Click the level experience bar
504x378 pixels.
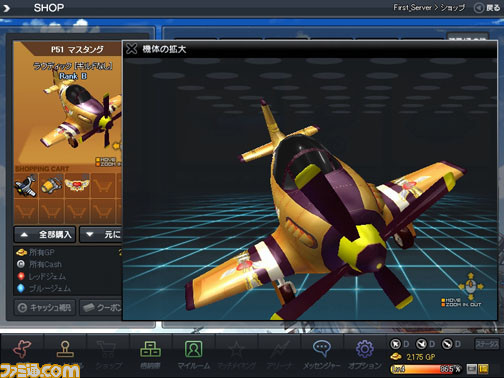[x=426, y=369]
